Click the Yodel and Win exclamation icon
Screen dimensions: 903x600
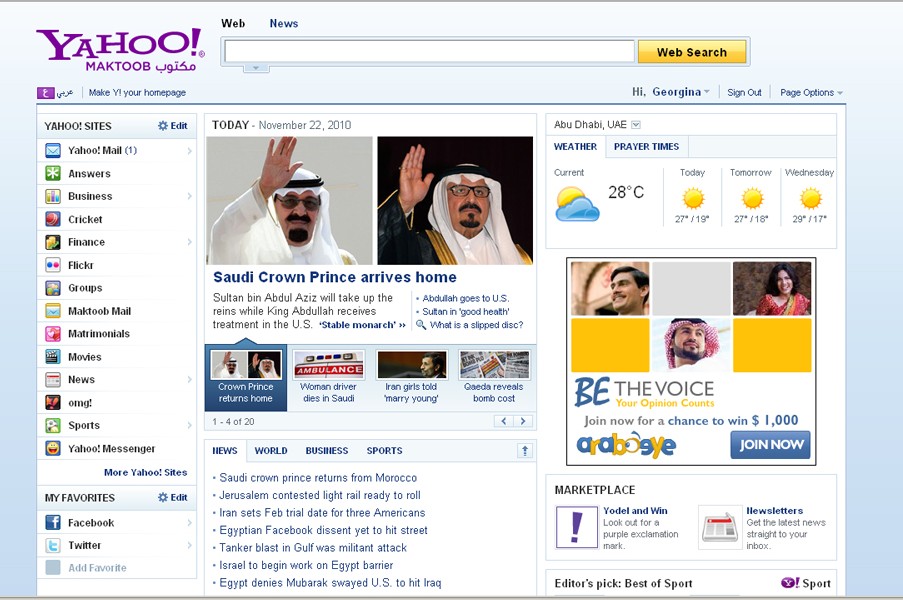coord(576,527)
